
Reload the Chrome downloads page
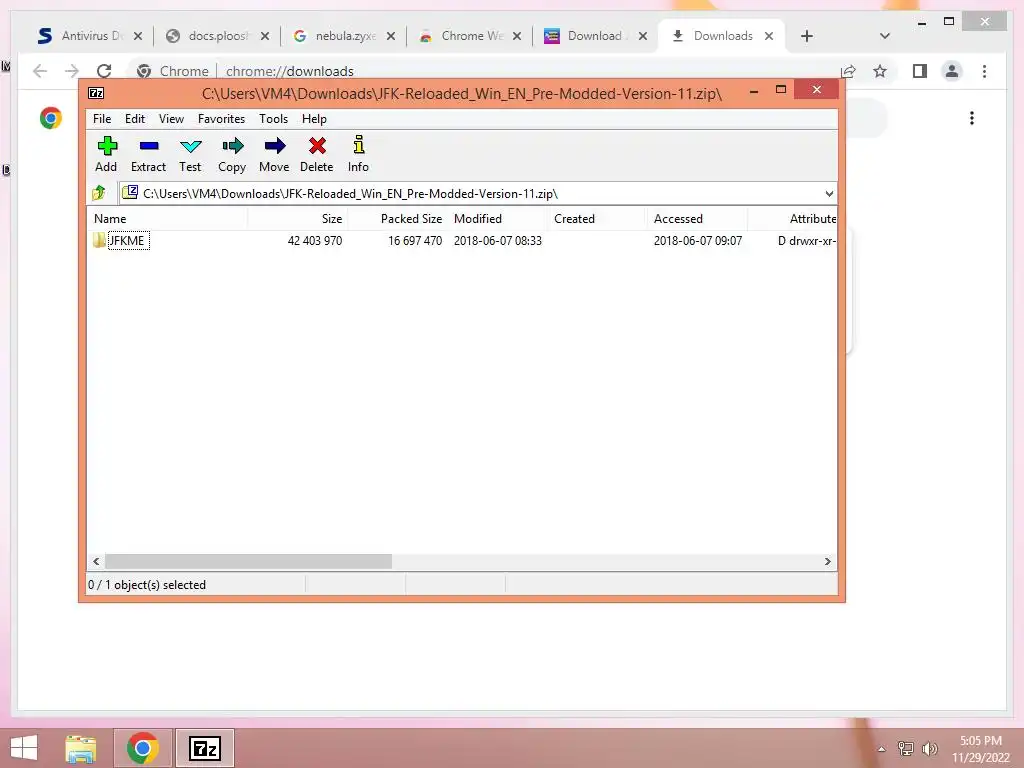click(104, 71)
